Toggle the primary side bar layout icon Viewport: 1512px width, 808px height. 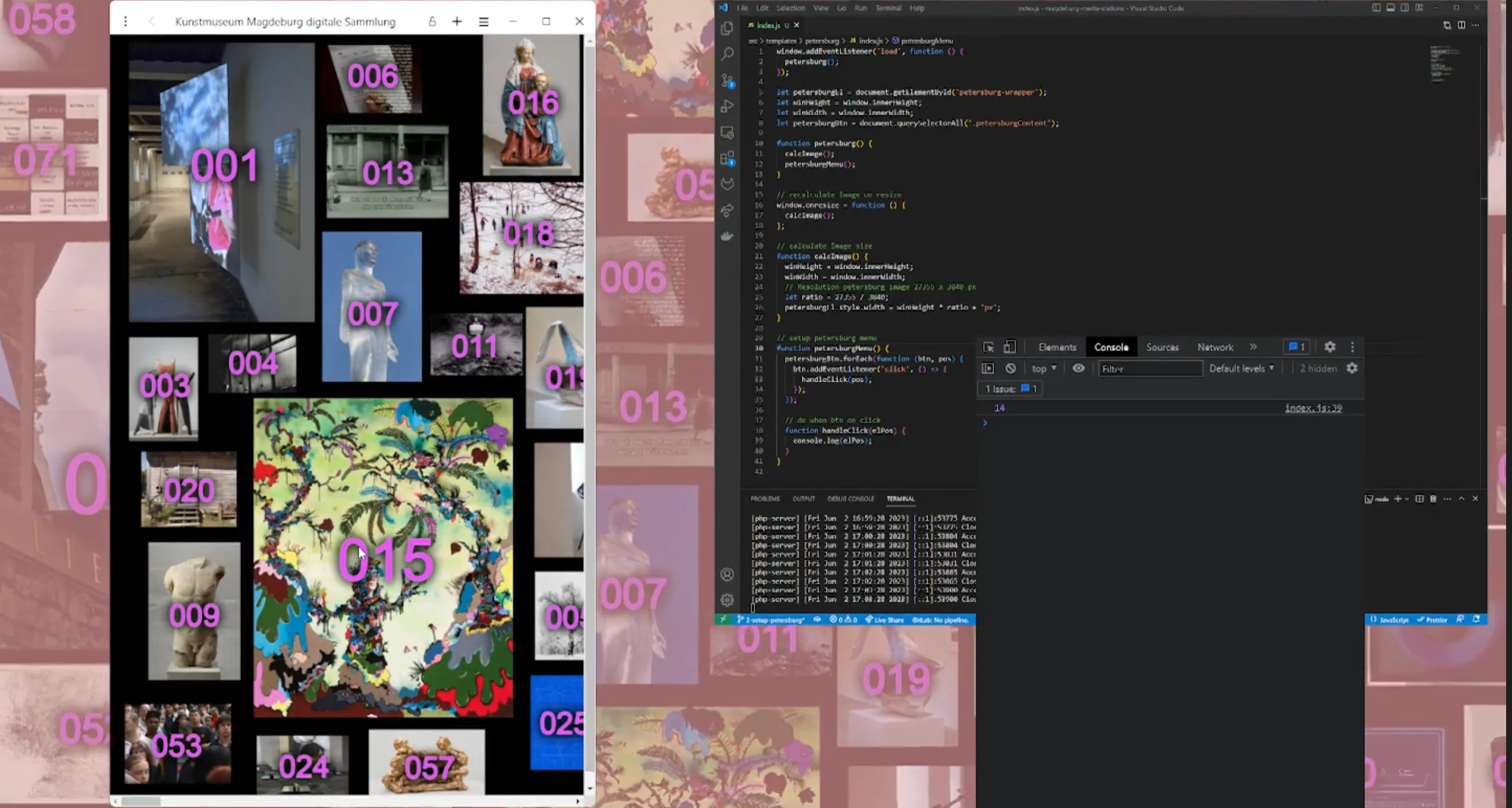[1376, 8]
